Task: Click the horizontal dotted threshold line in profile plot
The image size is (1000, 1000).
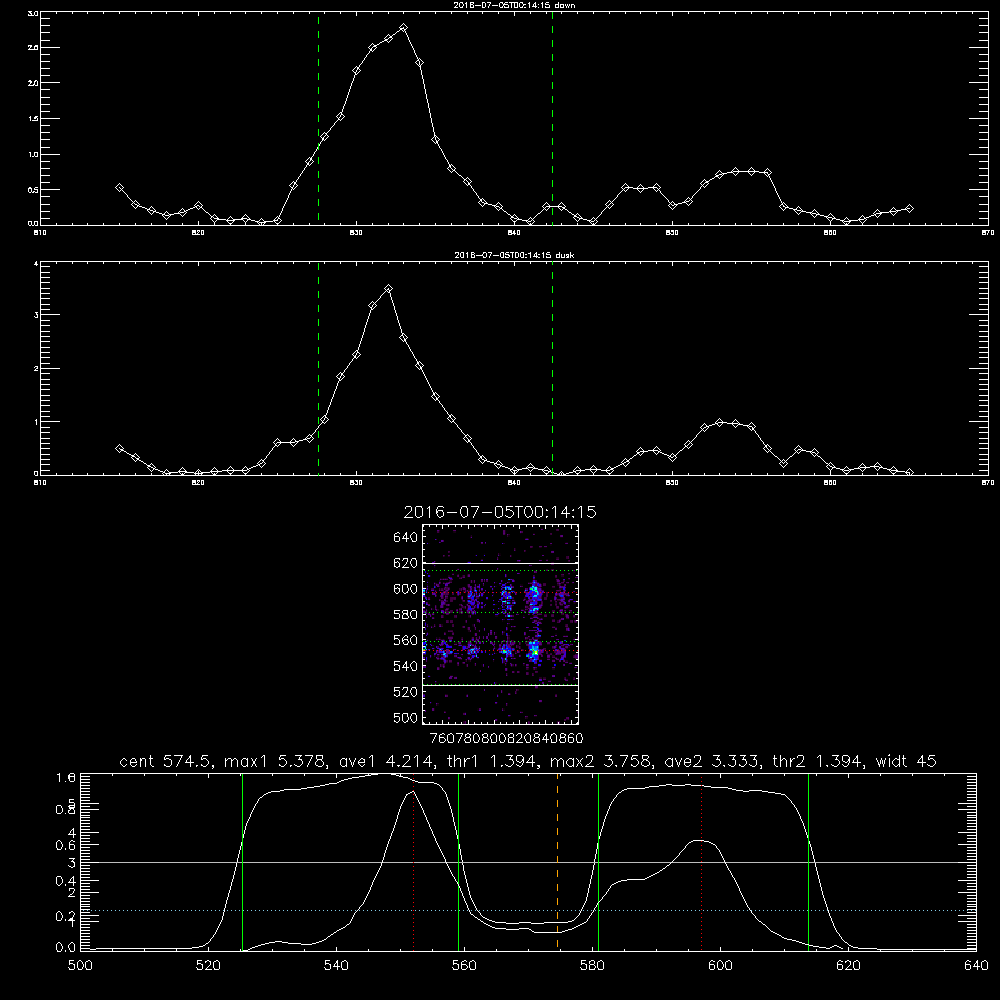Action: (528, 911)
